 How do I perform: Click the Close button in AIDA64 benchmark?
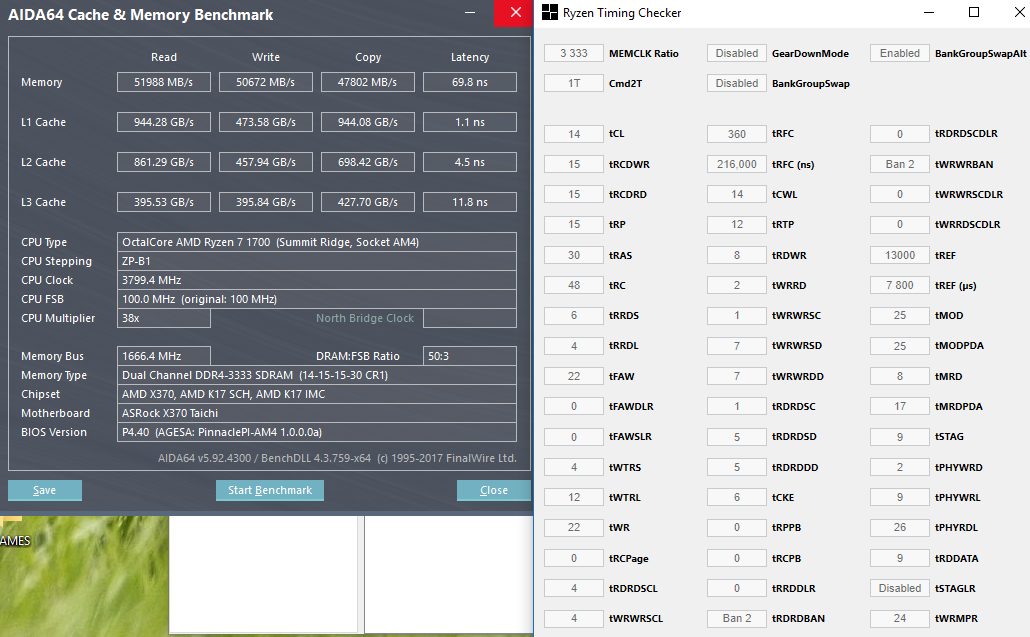click(x=493, y=490)
